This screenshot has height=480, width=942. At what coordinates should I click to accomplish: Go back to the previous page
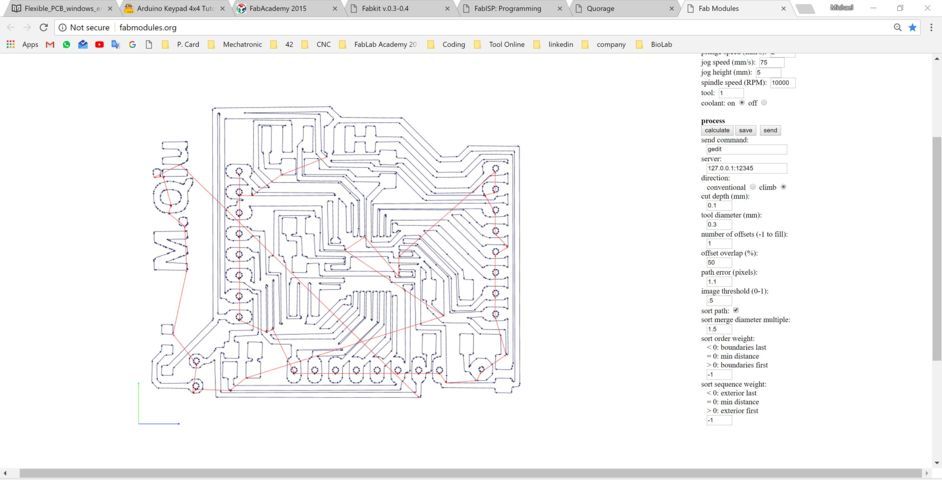tap(10, 28)
